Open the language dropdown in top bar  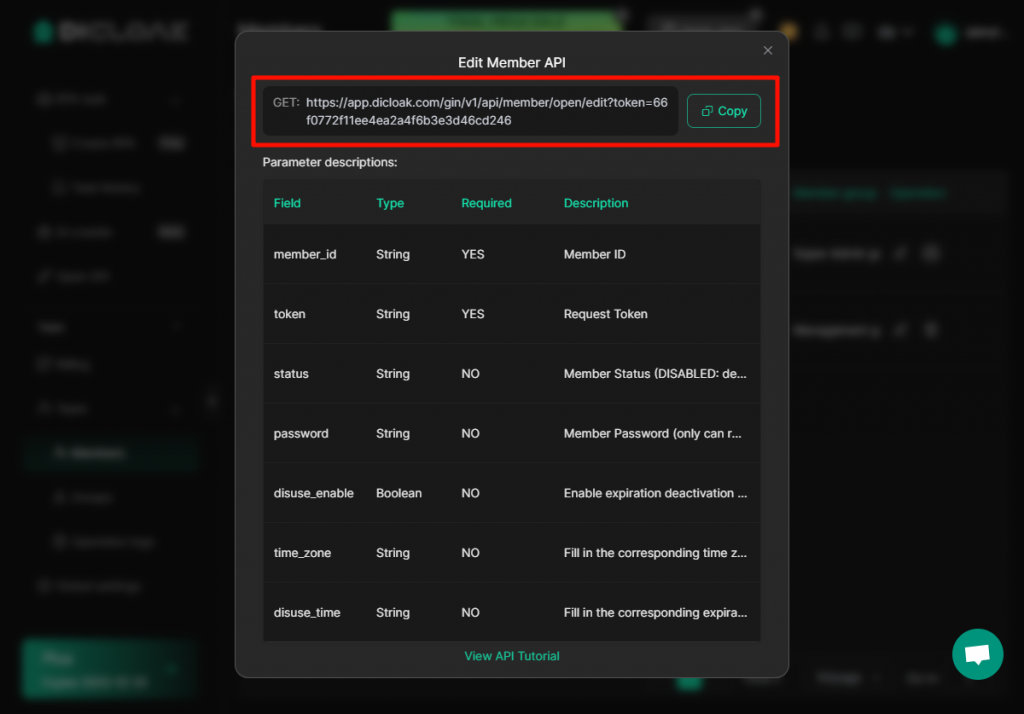[x=895, y=32]
